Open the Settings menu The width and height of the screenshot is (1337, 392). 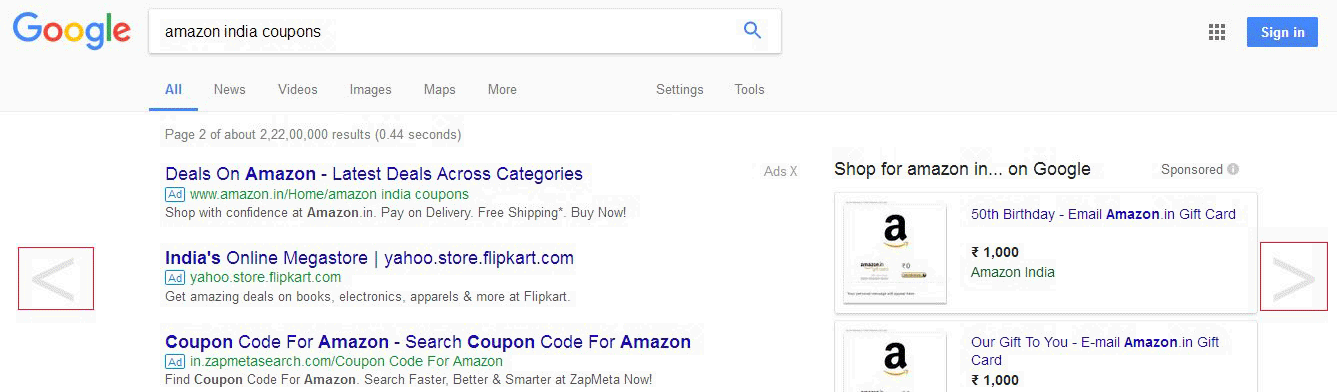(x=680, y=90)
